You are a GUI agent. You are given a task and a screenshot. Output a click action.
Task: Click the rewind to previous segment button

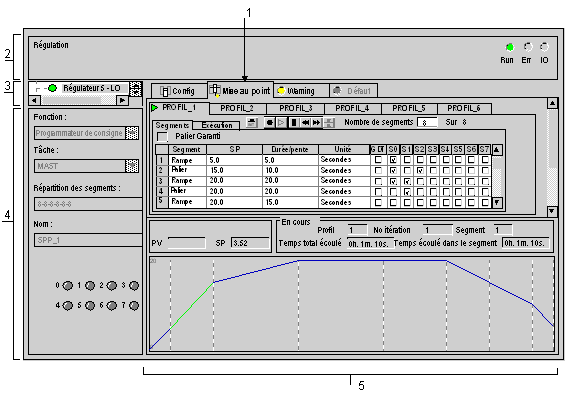point(305,123)
